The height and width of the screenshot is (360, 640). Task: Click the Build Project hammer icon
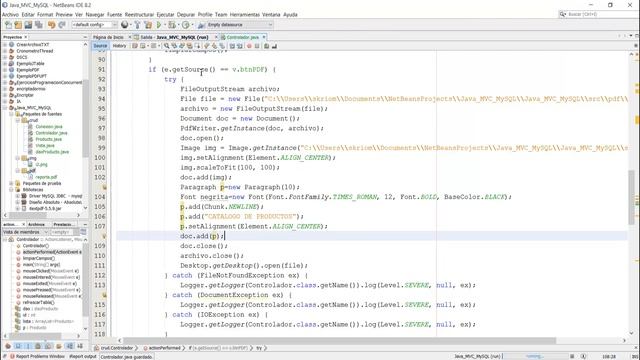[x=138, y=25]
